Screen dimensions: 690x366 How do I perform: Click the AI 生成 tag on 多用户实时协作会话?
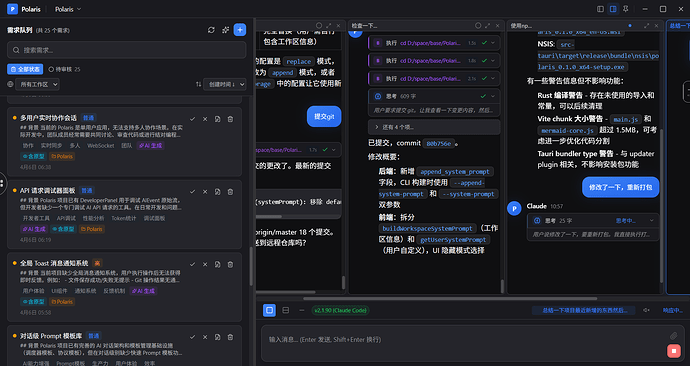[x=150, y=146]
